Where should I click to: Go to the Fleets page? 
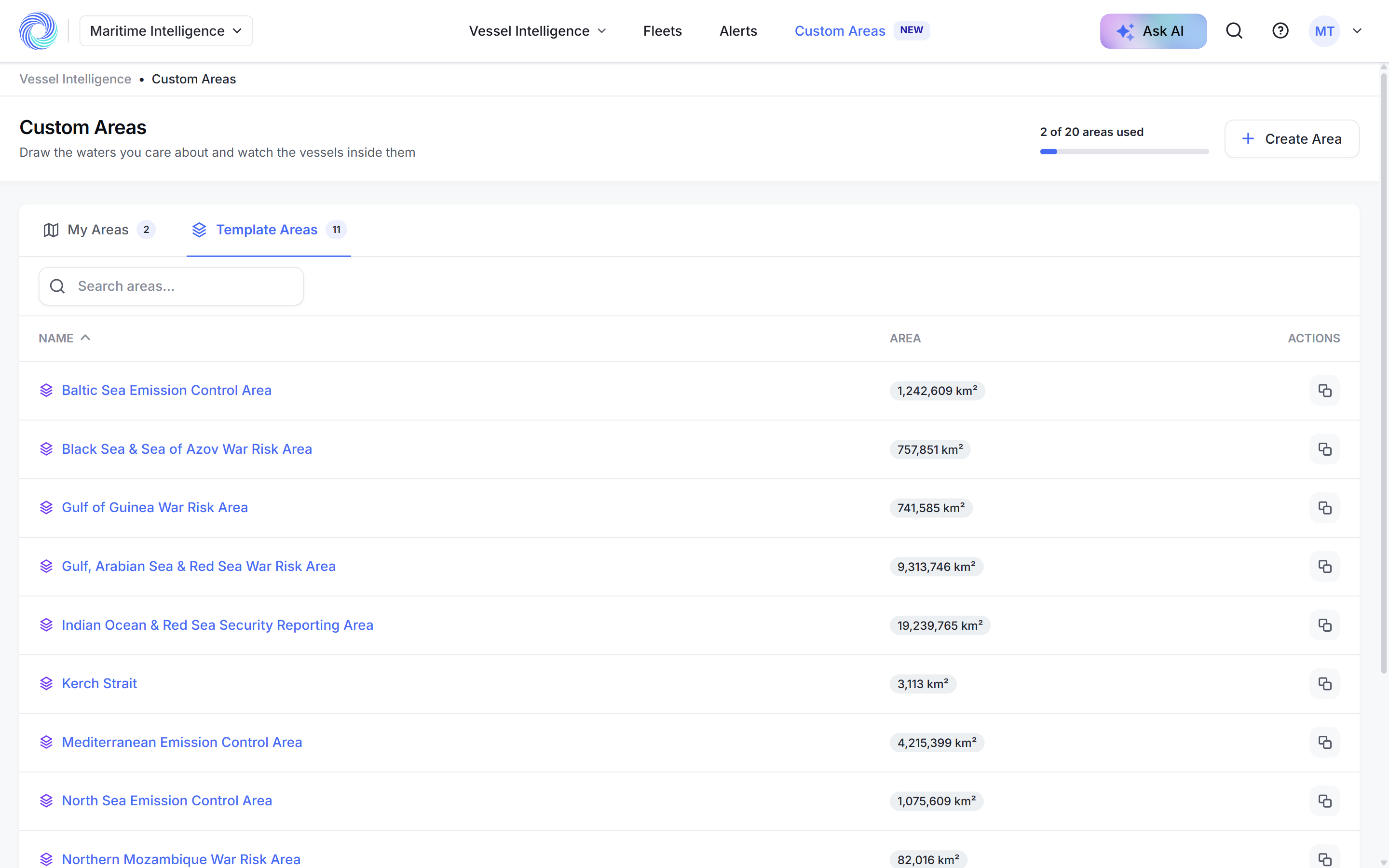point(662,31)
